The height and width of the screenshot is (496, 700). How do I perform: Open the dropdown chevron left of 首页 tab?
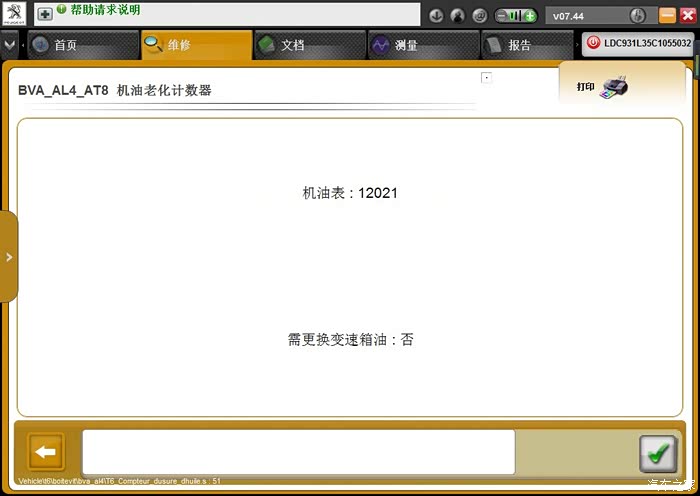[x=10, y=45]
